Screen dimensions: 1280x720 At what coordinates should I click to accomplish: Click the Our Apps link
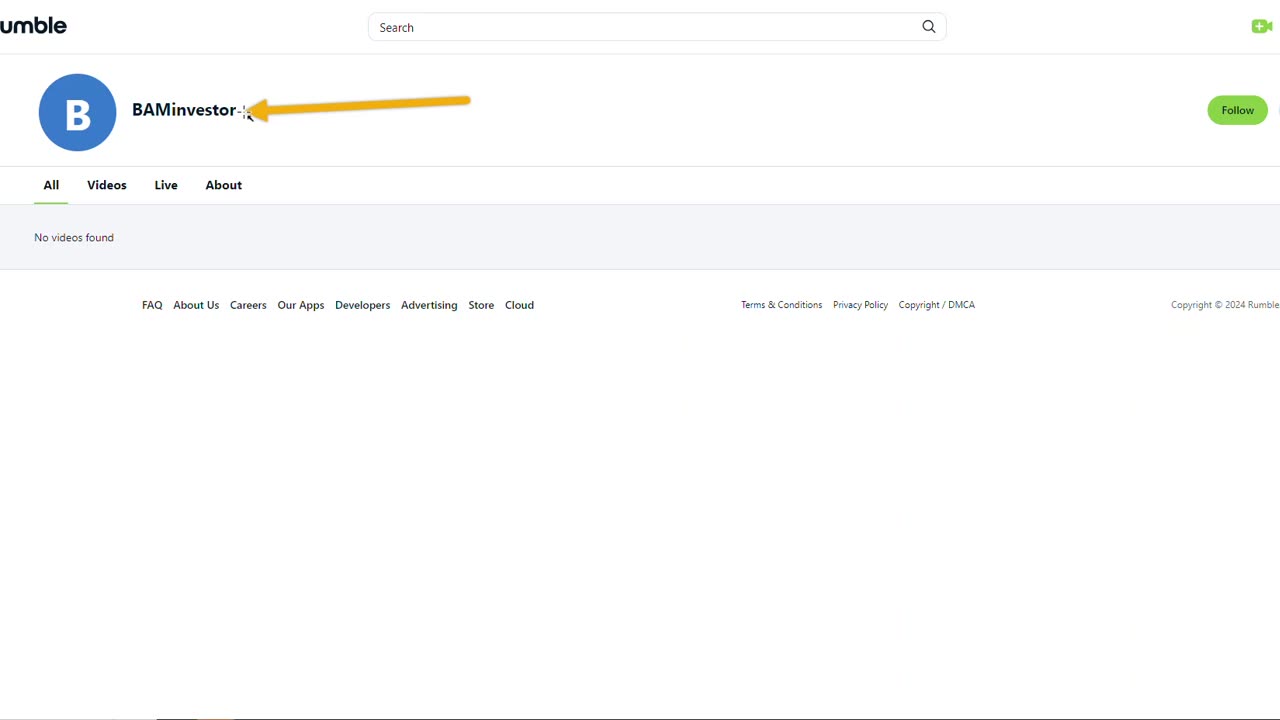301,305
